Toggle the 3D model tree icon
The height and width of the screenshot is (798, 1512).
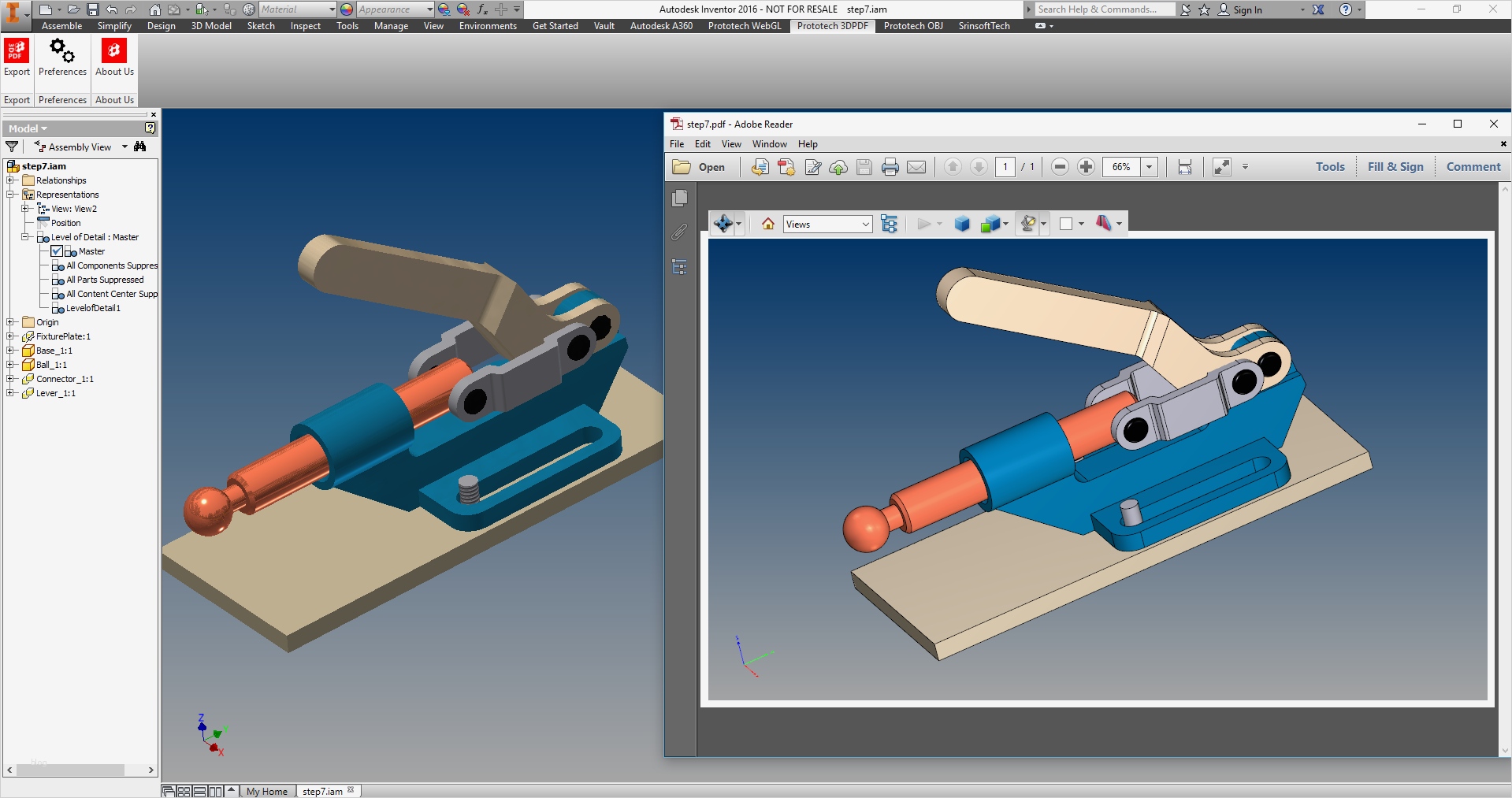point(890,225)
